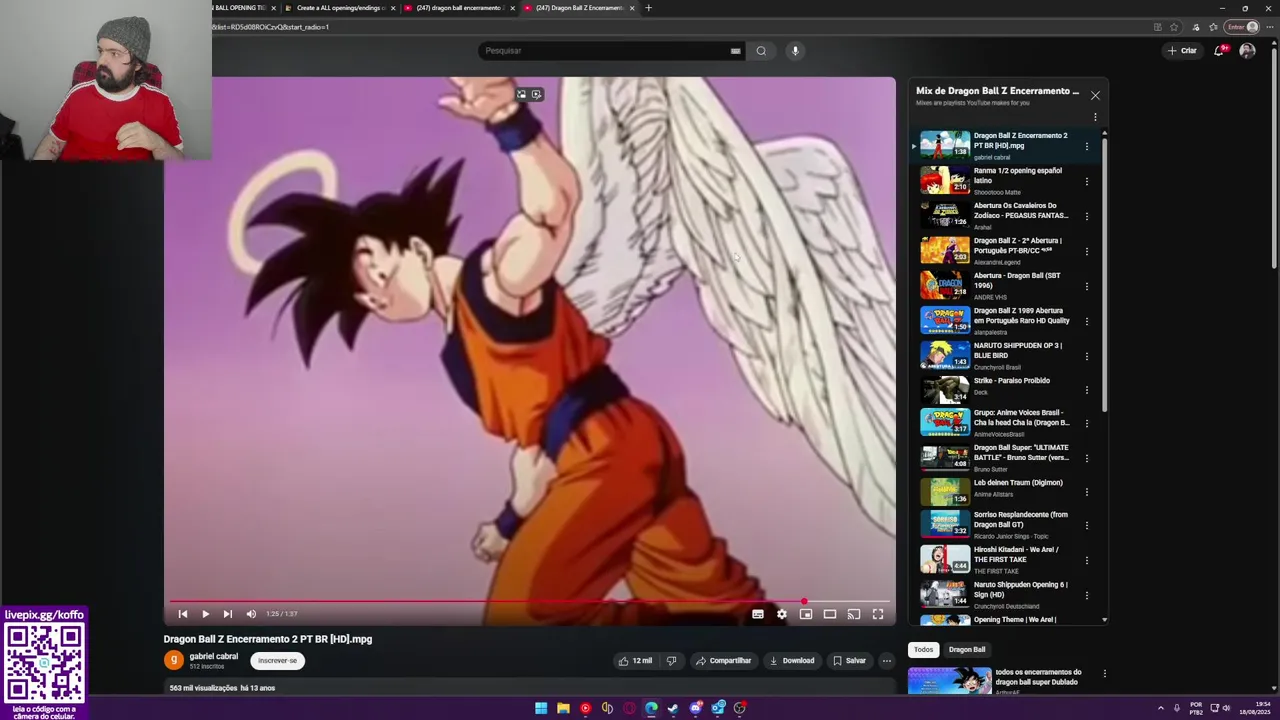Play the paused video

[x=205, y=614]
